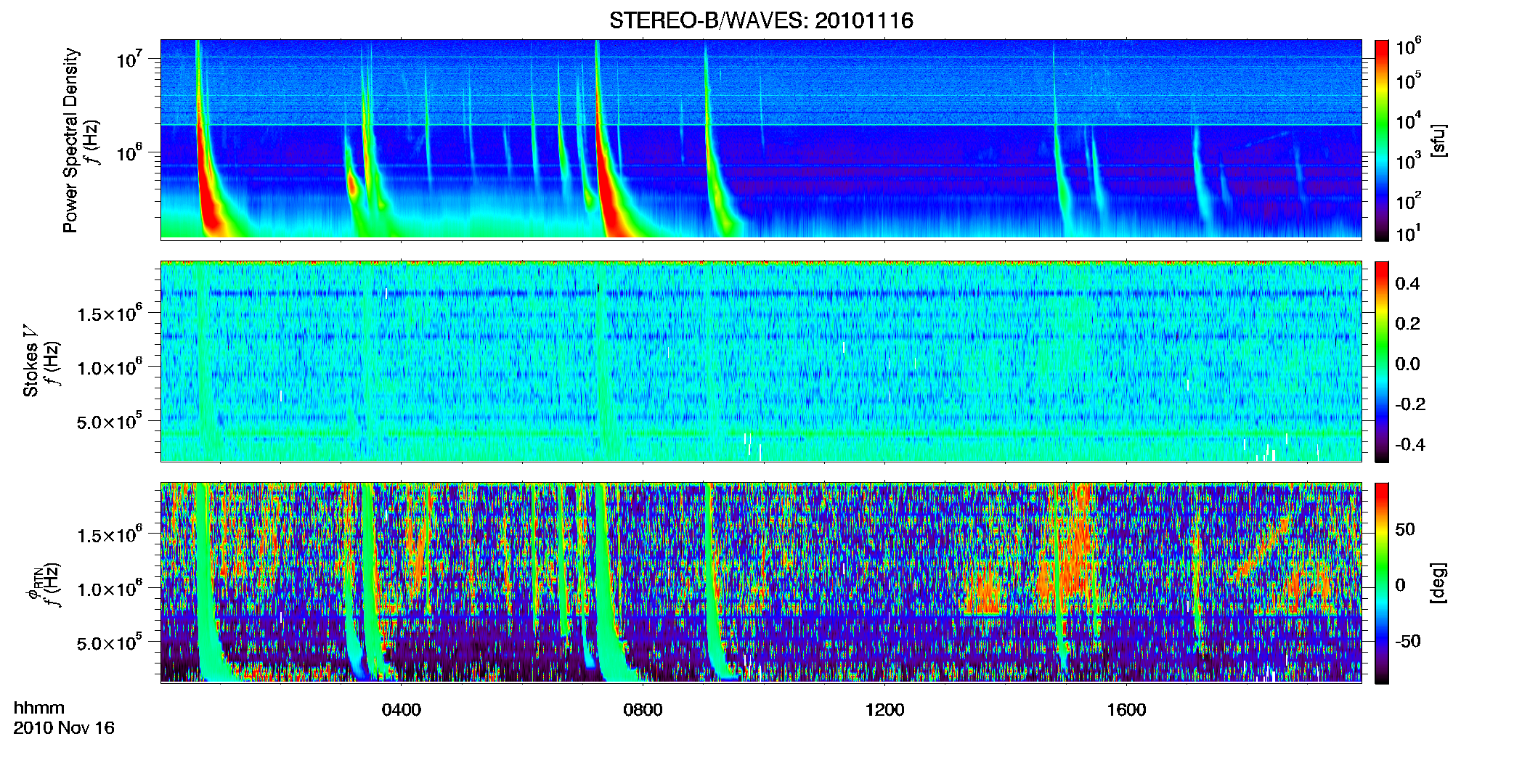Click the -50 value on degrees colorbar

pos(1408,641)
